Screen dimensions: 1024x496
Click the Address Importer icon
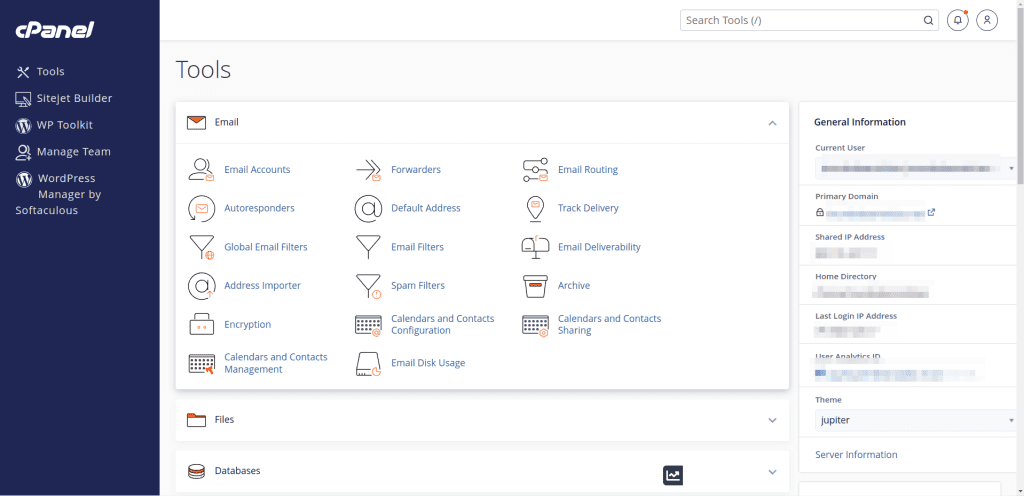[201, 286]
